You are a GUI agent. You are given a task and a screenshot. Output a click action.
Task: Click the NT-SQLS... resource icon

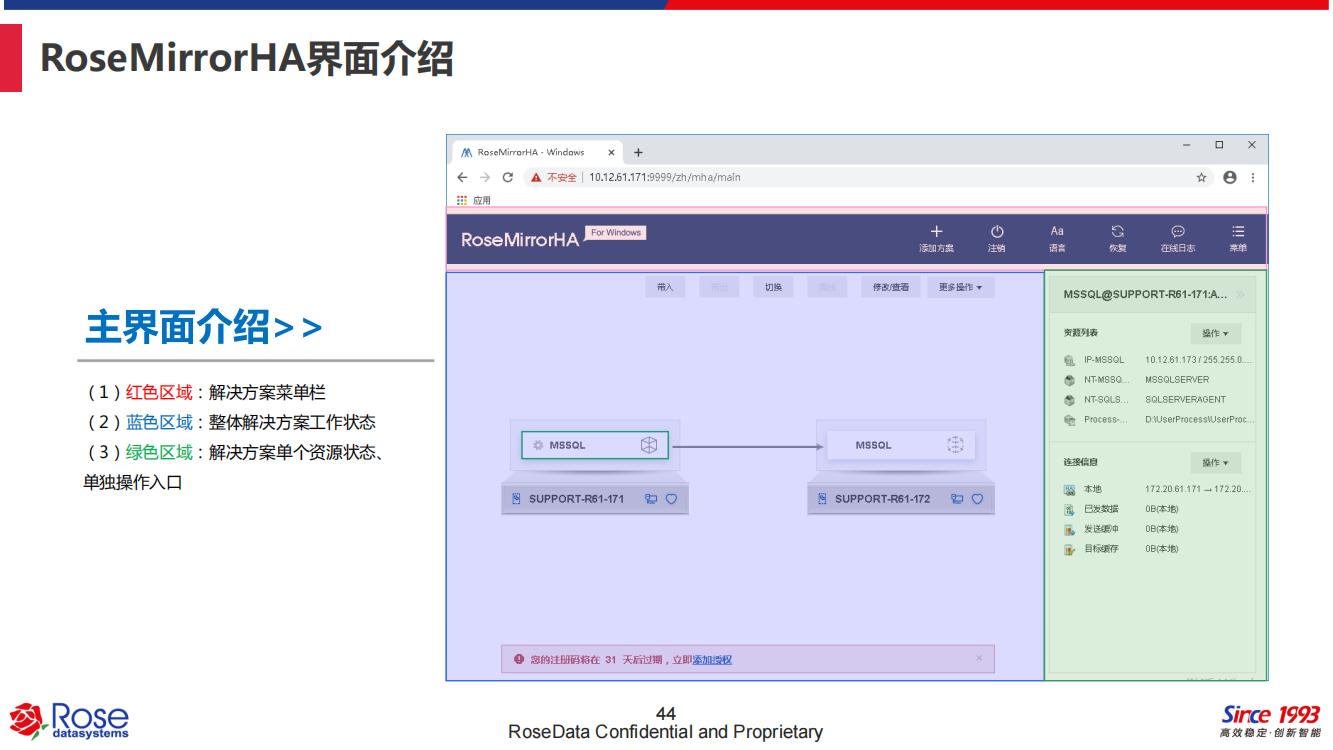point(1070,400)
